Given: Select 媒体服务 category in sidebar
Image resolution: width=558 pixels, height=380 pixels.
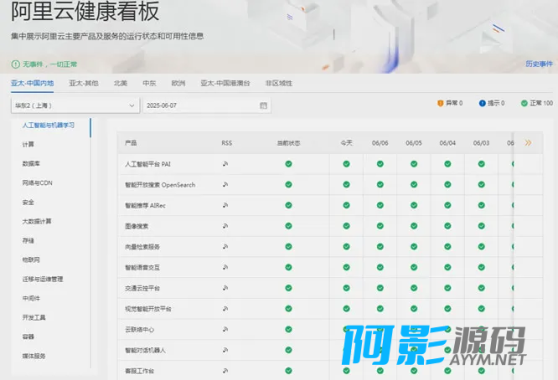Looking at the screenshot, I should tap(34, 356).
